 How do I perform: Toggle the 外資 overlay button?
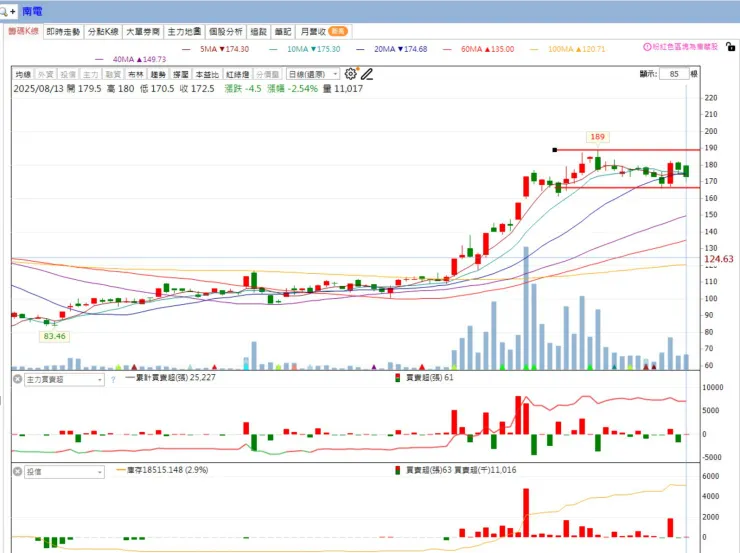45,75
